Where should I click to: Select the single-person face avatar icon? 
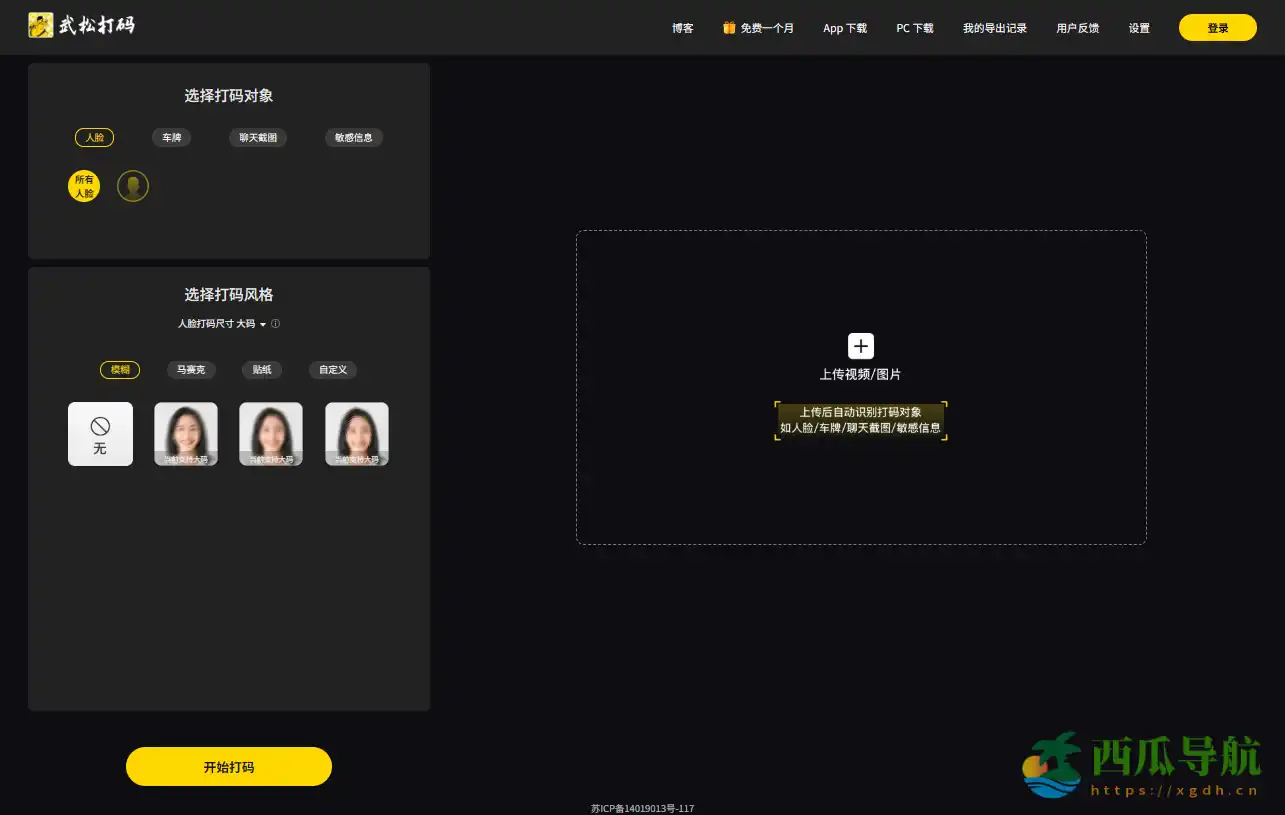click(133, 186)
